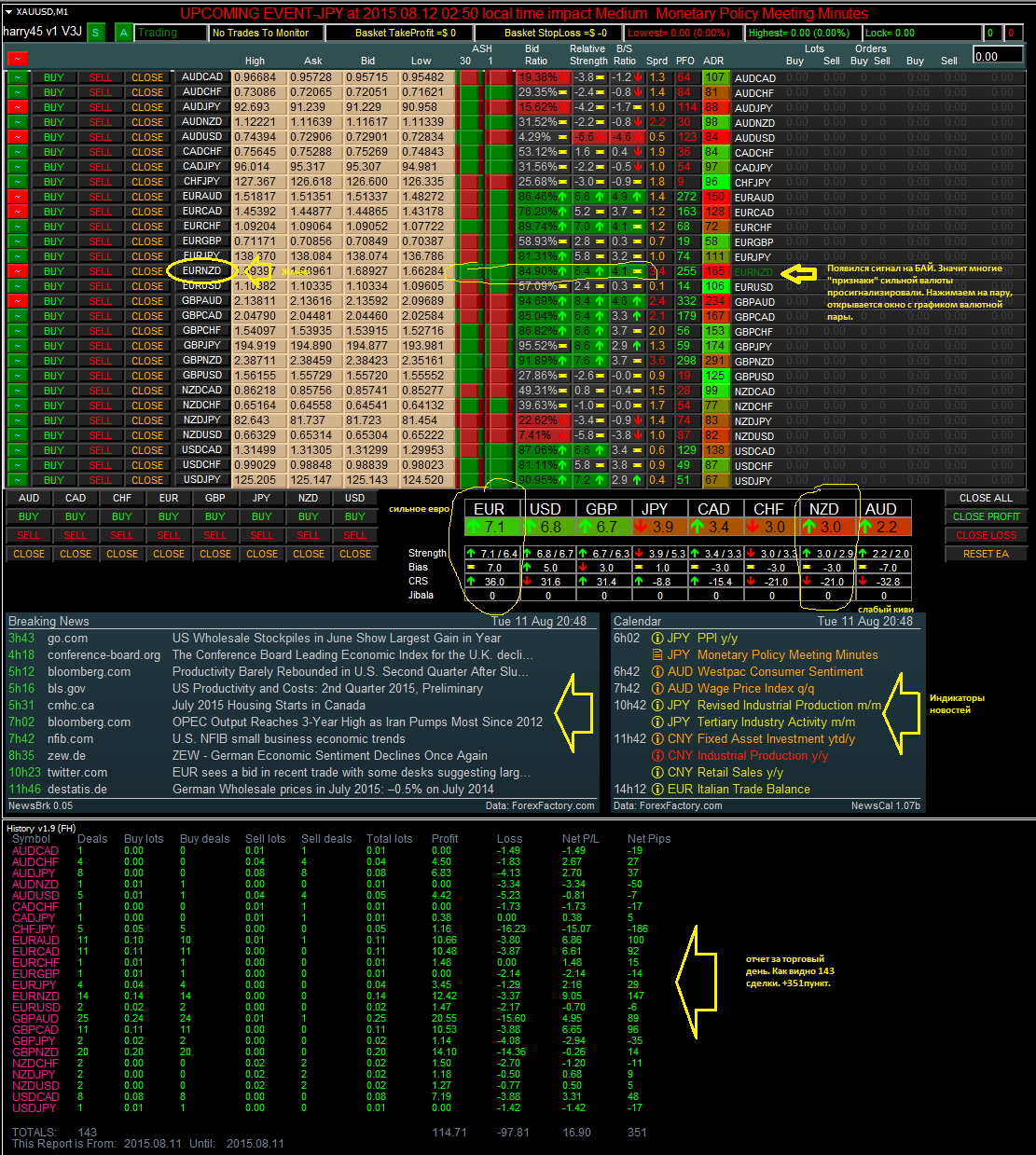The width and height of the screenshot is (1036, 1155).
Task: Click CLOSE under the CHF basket column
Action: coord(122,554)
